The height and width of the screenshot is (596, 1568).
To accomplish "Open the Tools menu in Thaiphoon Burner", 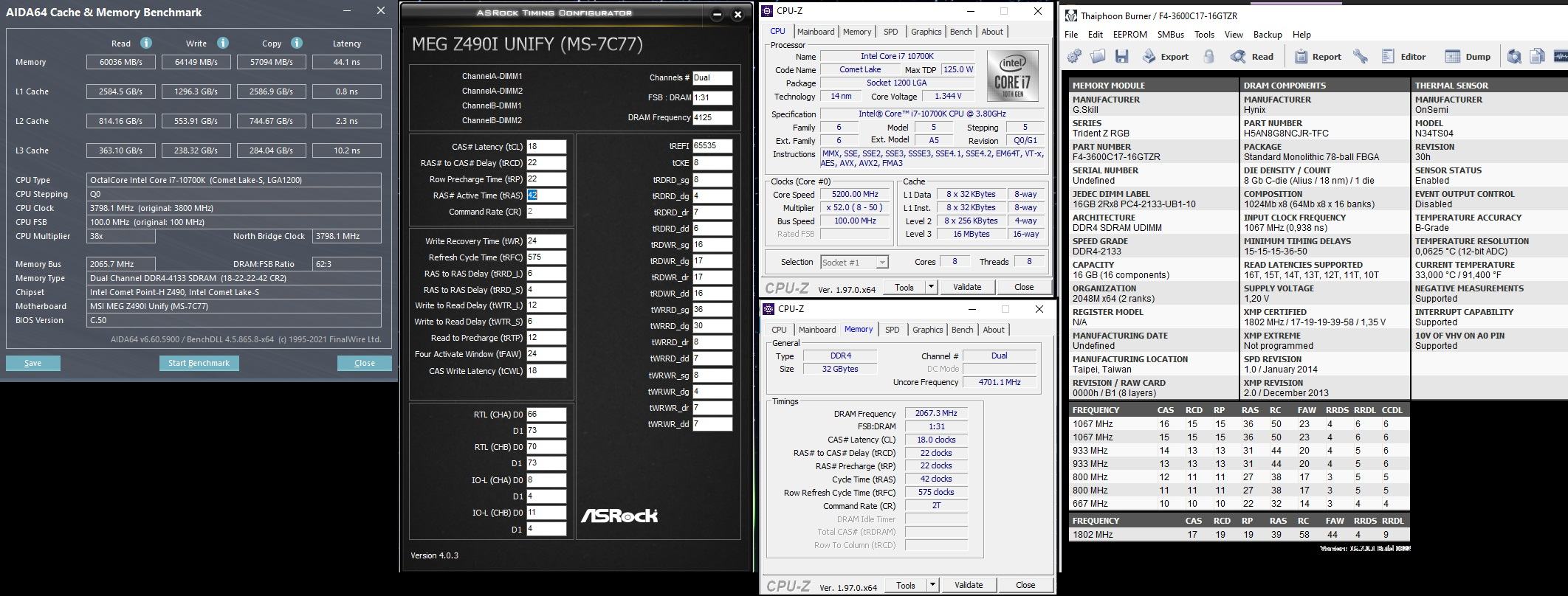I will 1204,35.
